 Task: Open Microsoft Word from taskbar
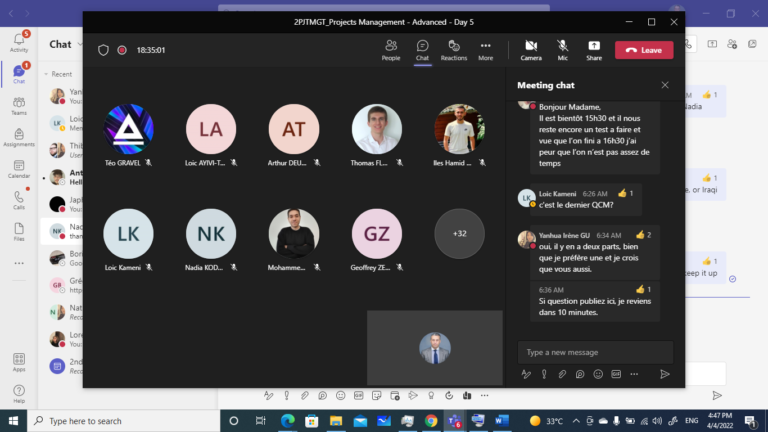coord(502,421)
